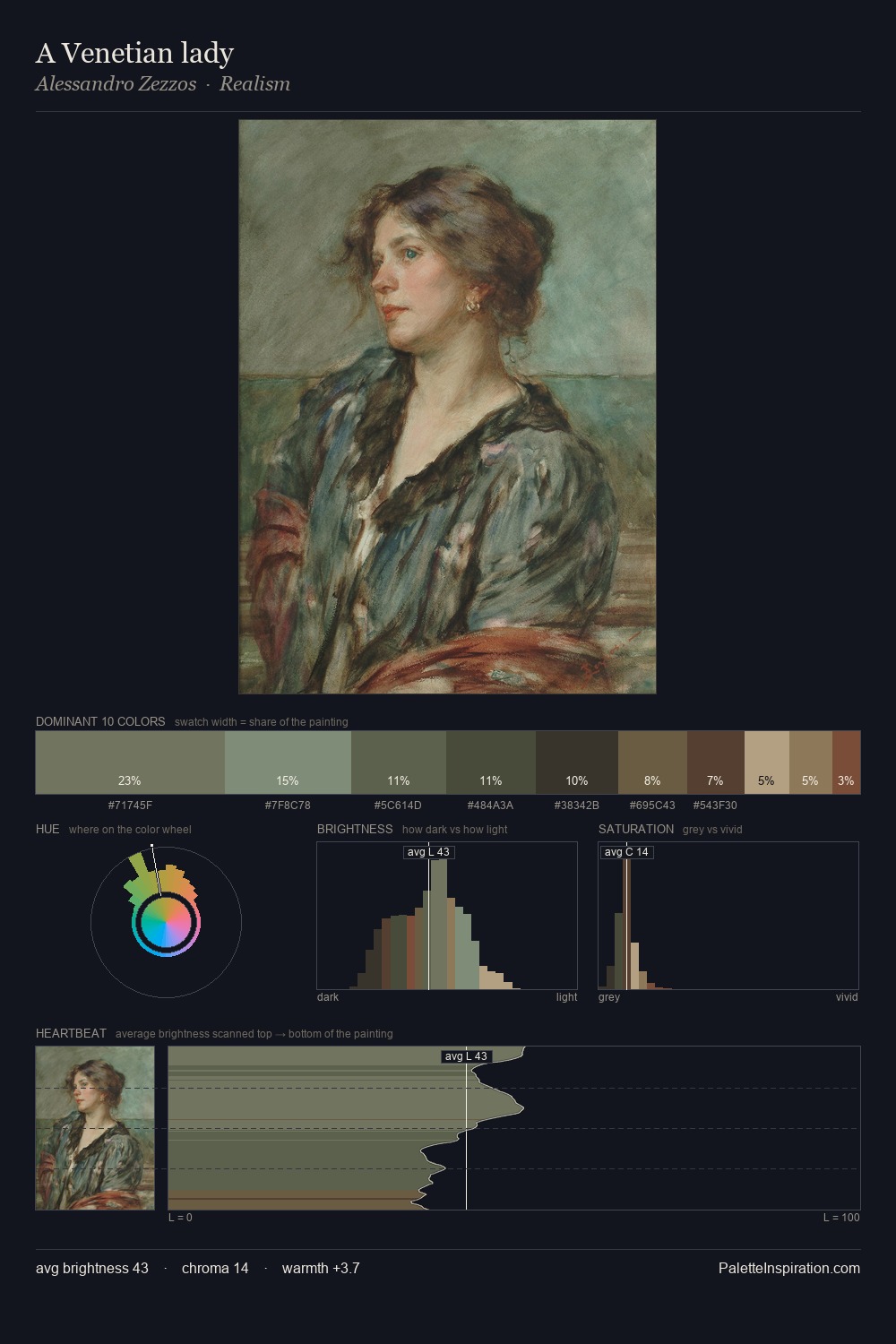
Task: Click the hue color wheel chart
Action: pos(166,921)
